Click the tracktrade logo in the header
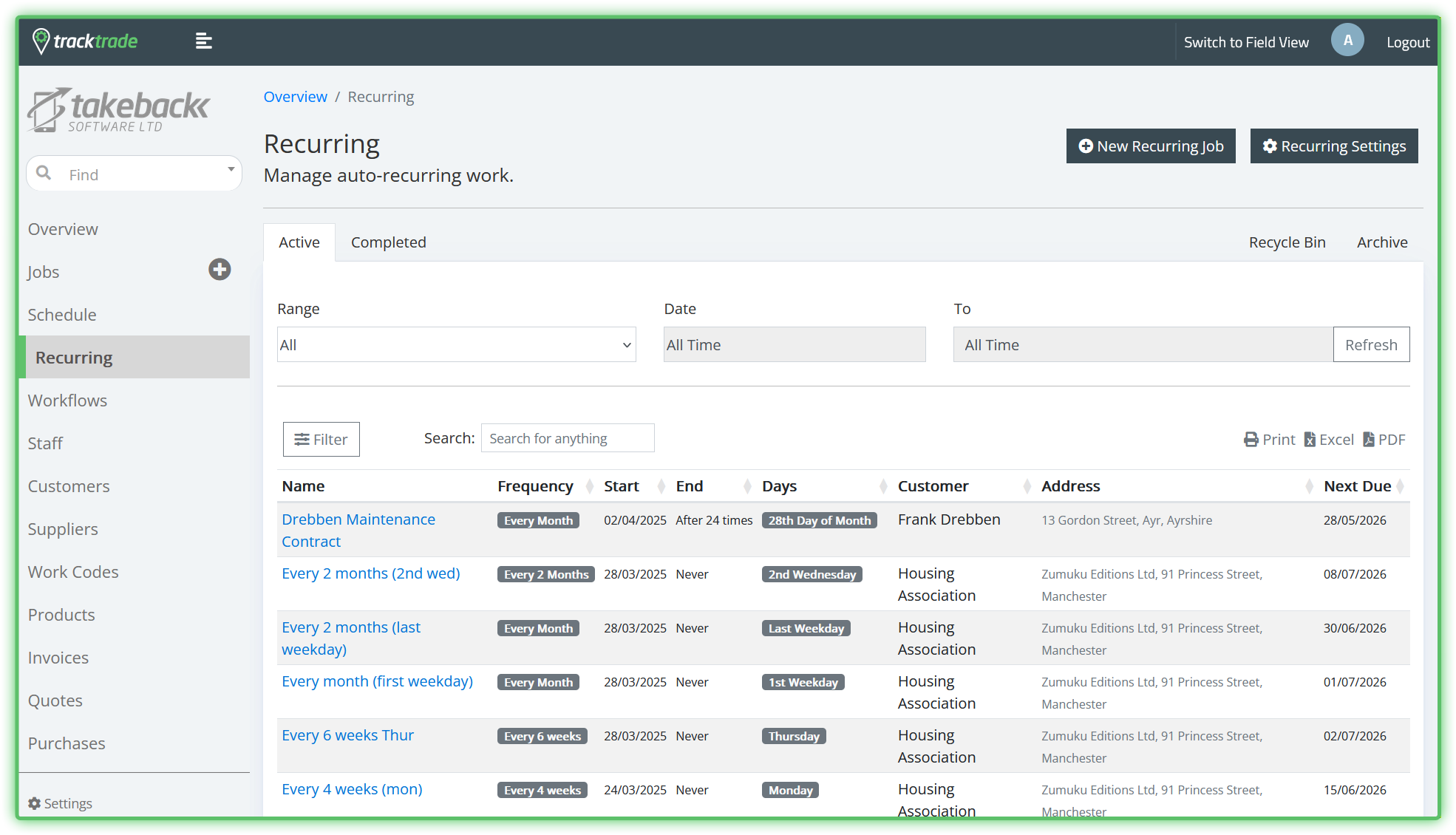 (85, 41)
